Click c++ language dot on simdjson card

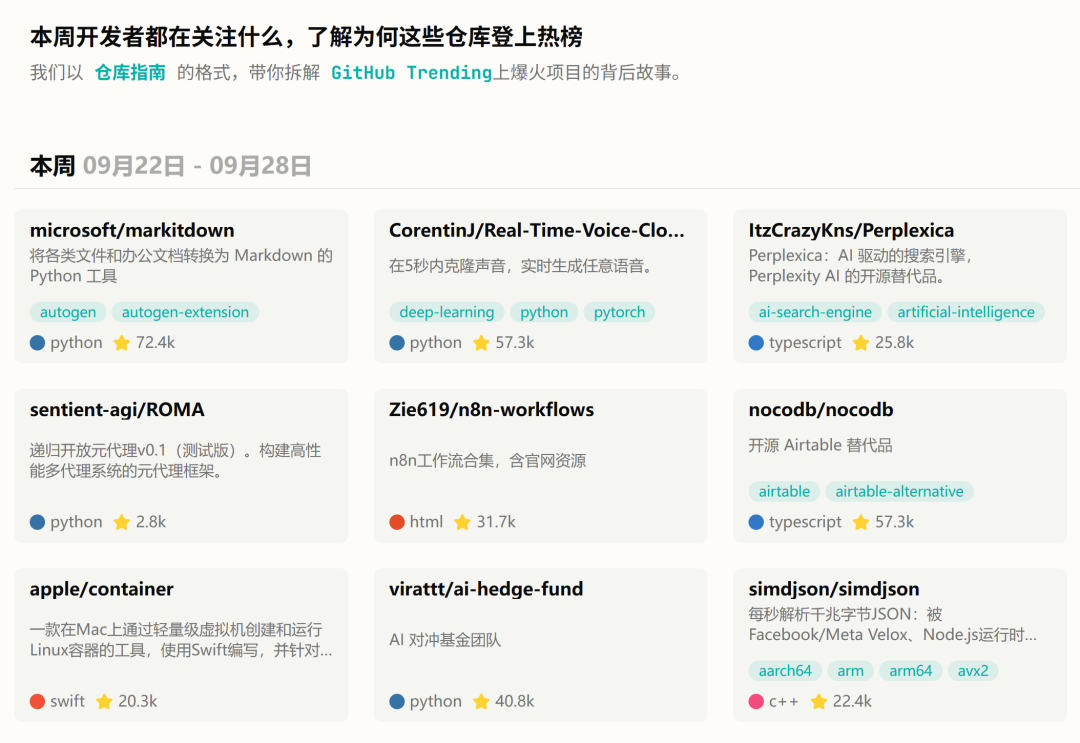click(756, 702)
